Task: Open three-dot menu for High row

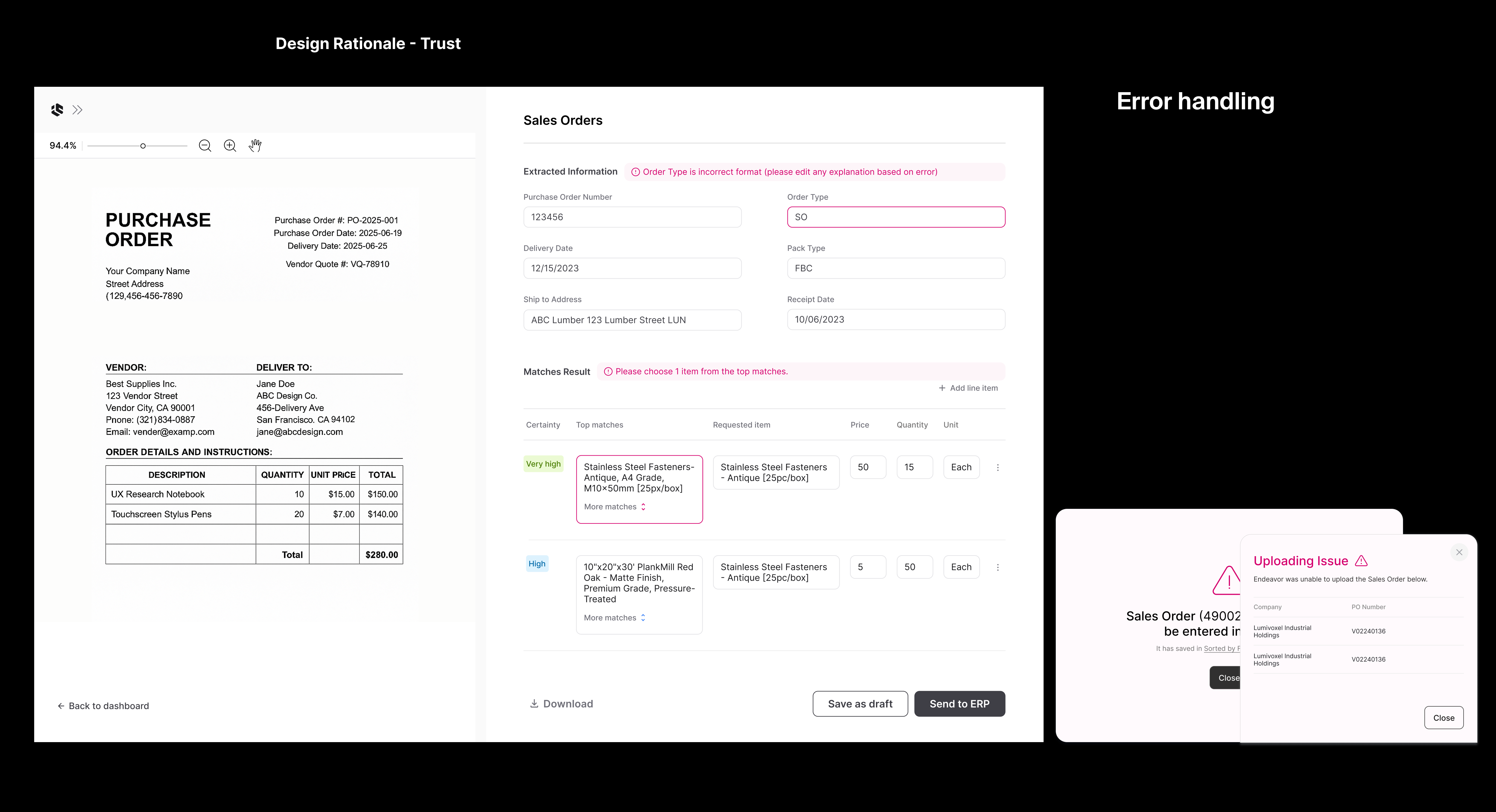Action: click(998, 567)
